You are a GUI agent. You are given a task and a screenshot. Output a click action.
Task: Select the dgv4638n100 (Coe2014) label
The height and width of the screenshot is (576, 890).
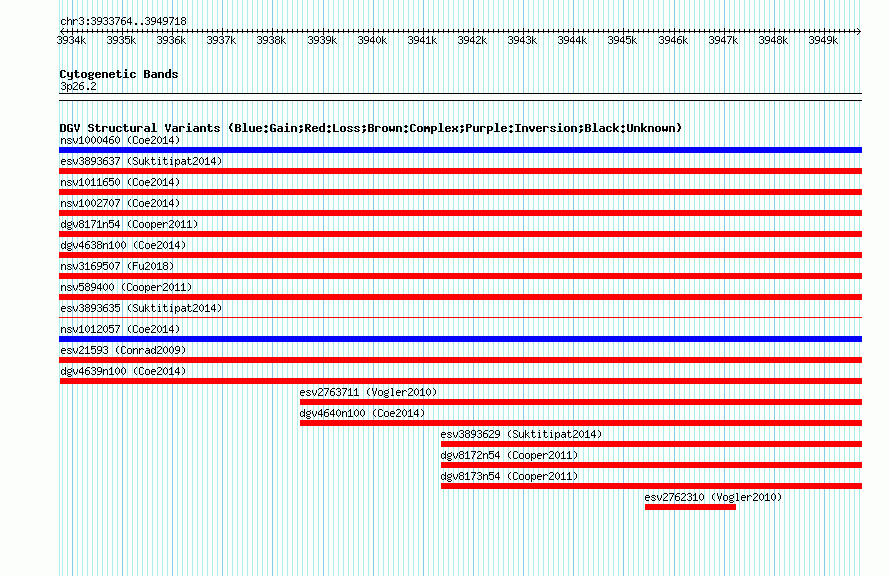pyautogui.click(x=123, y=245)
